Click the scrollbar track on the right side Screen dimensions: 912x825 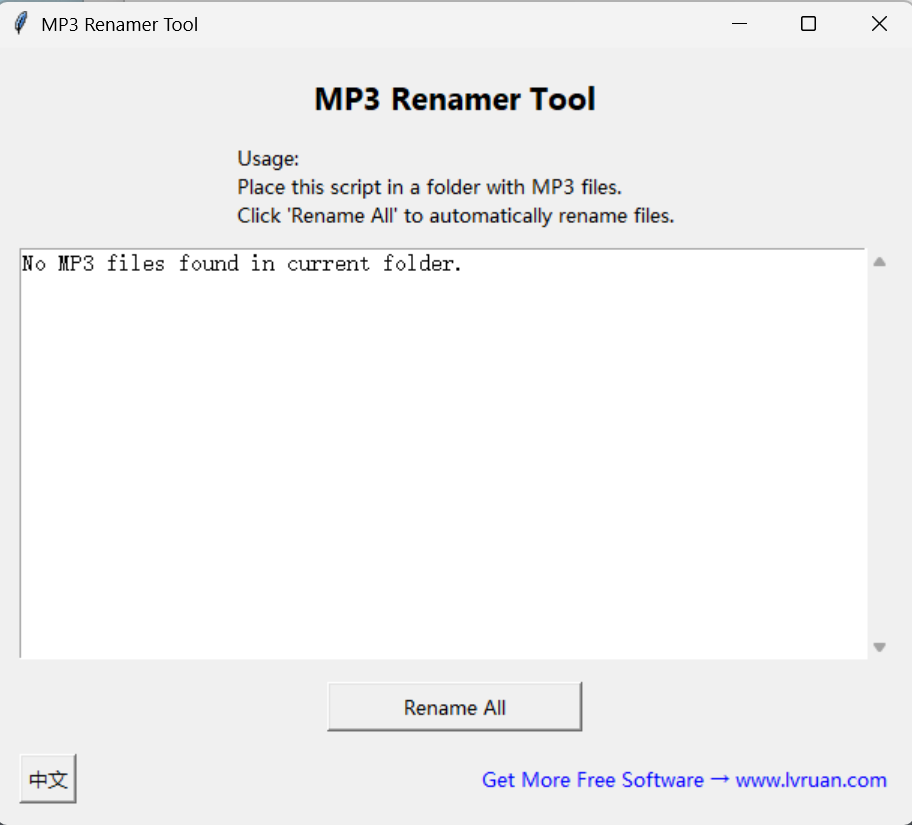point(879,450)
